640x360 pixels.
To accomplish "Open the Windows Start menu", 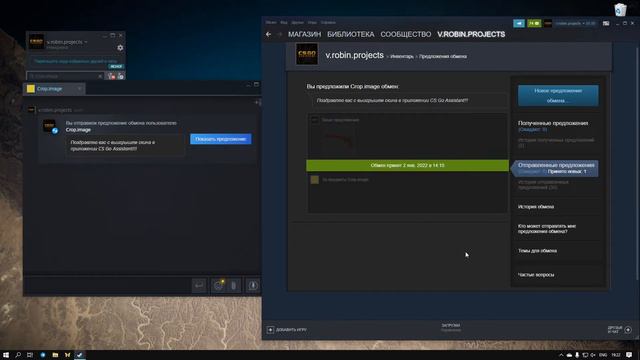I will pos(6,355).
